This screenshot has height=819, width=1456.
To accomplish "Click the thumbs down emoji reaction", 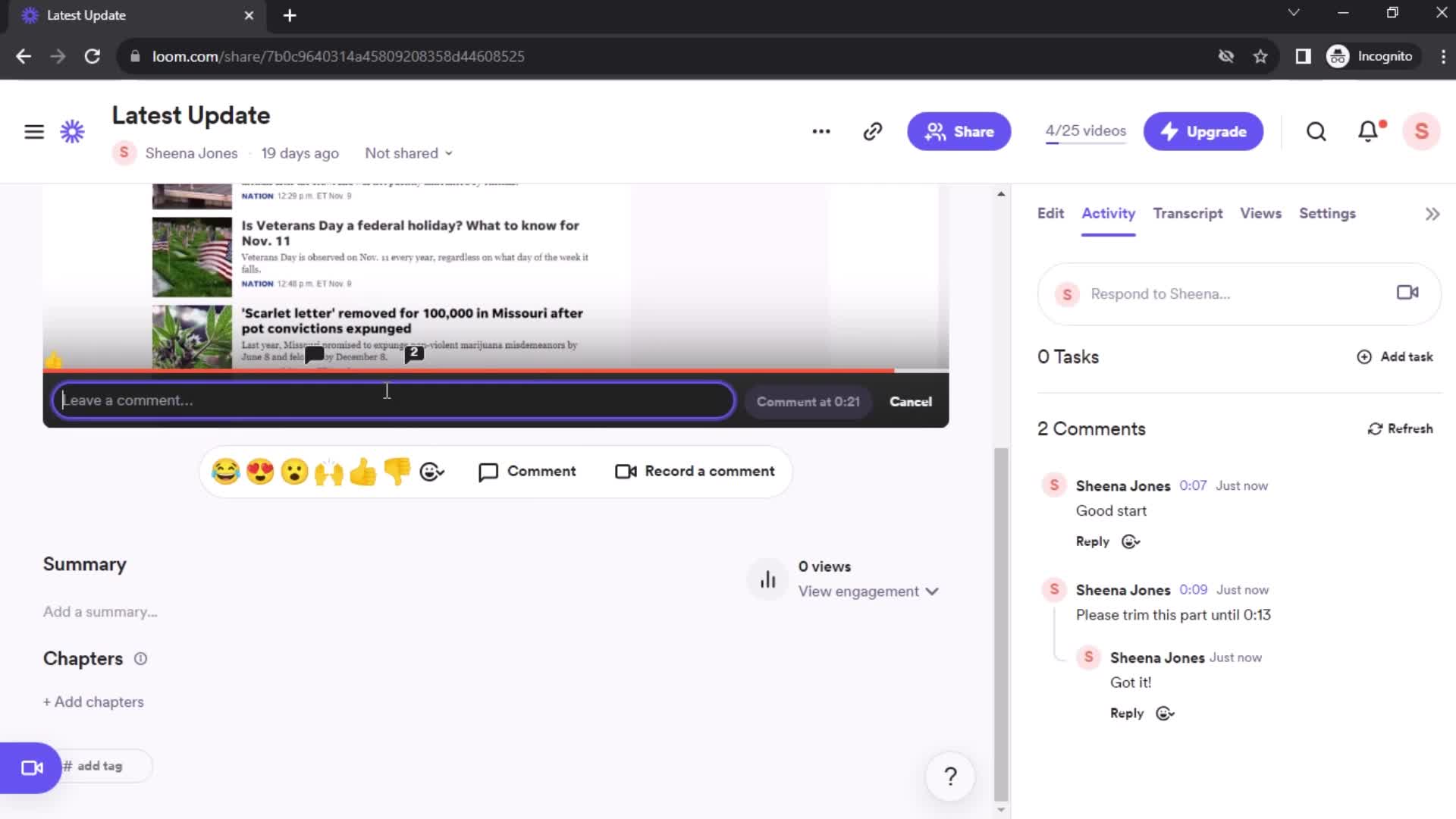I will 397,471.
